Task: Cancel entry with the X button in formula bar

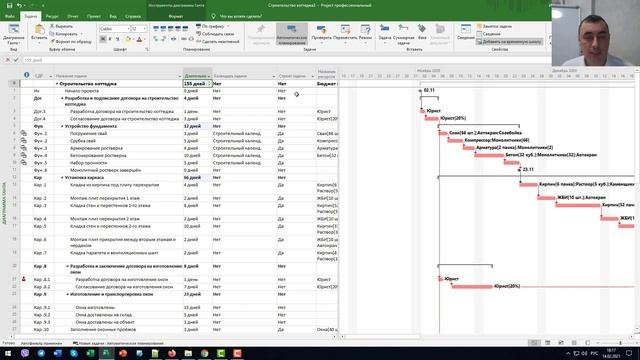Action: pyautogui.click(x=7, y=60)
